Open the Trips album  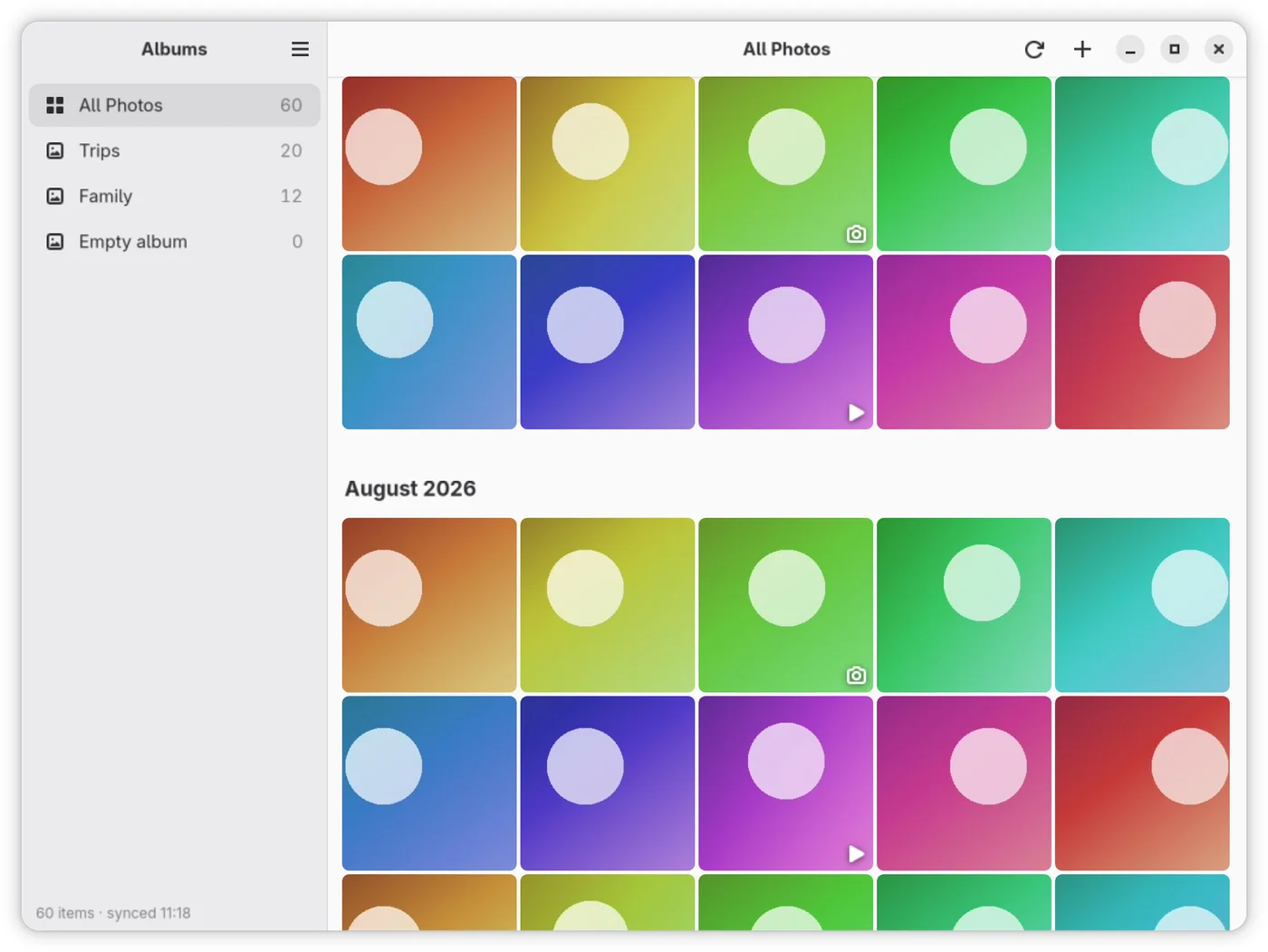click(x=175, y=150)
